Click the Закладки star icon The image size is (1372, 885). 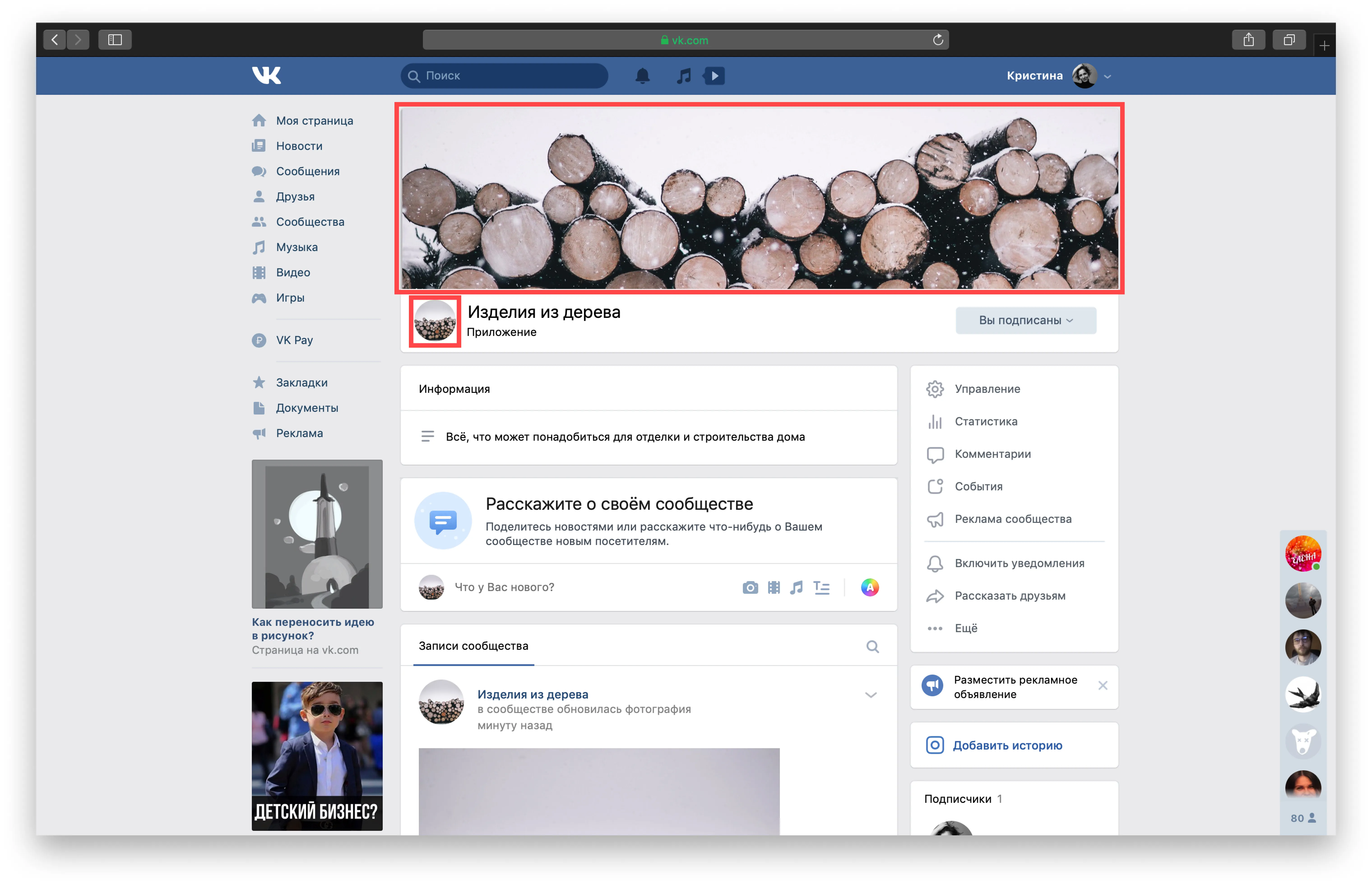point(259,382)
